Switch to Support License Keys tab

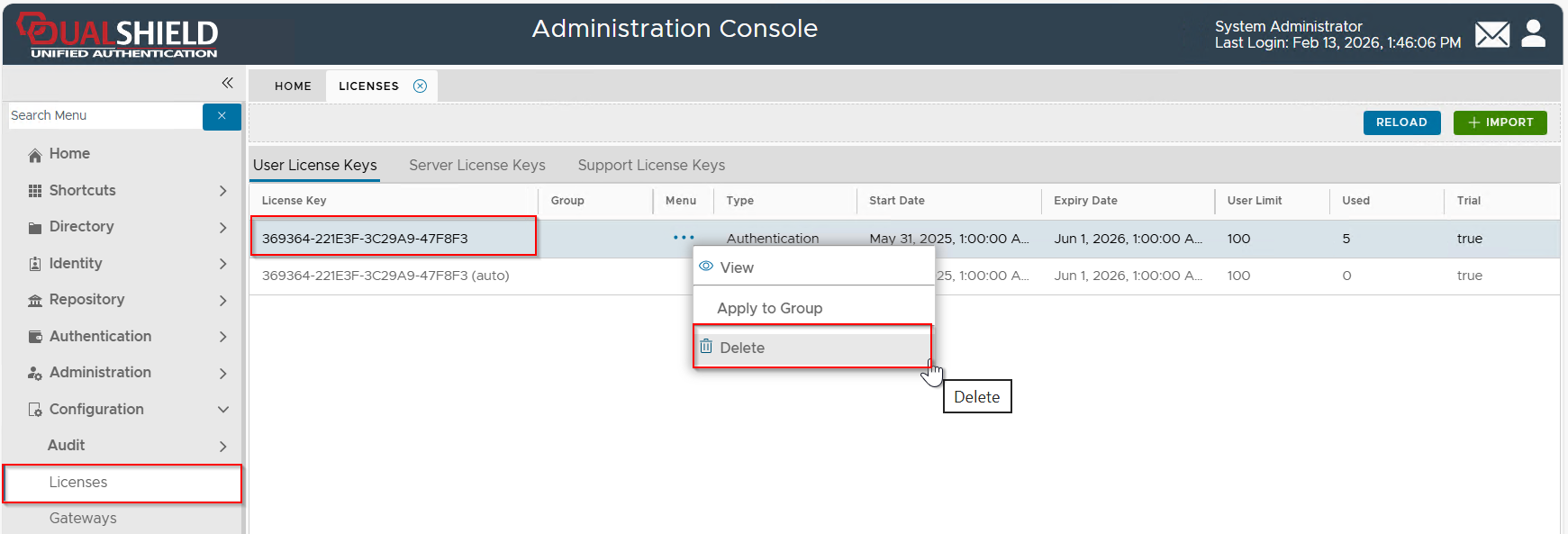click(x=651, y=166)
